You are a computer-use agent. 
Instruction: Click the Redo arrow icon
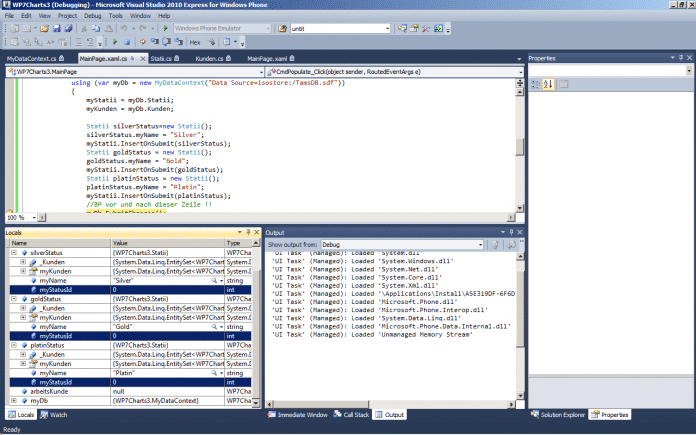142,28
